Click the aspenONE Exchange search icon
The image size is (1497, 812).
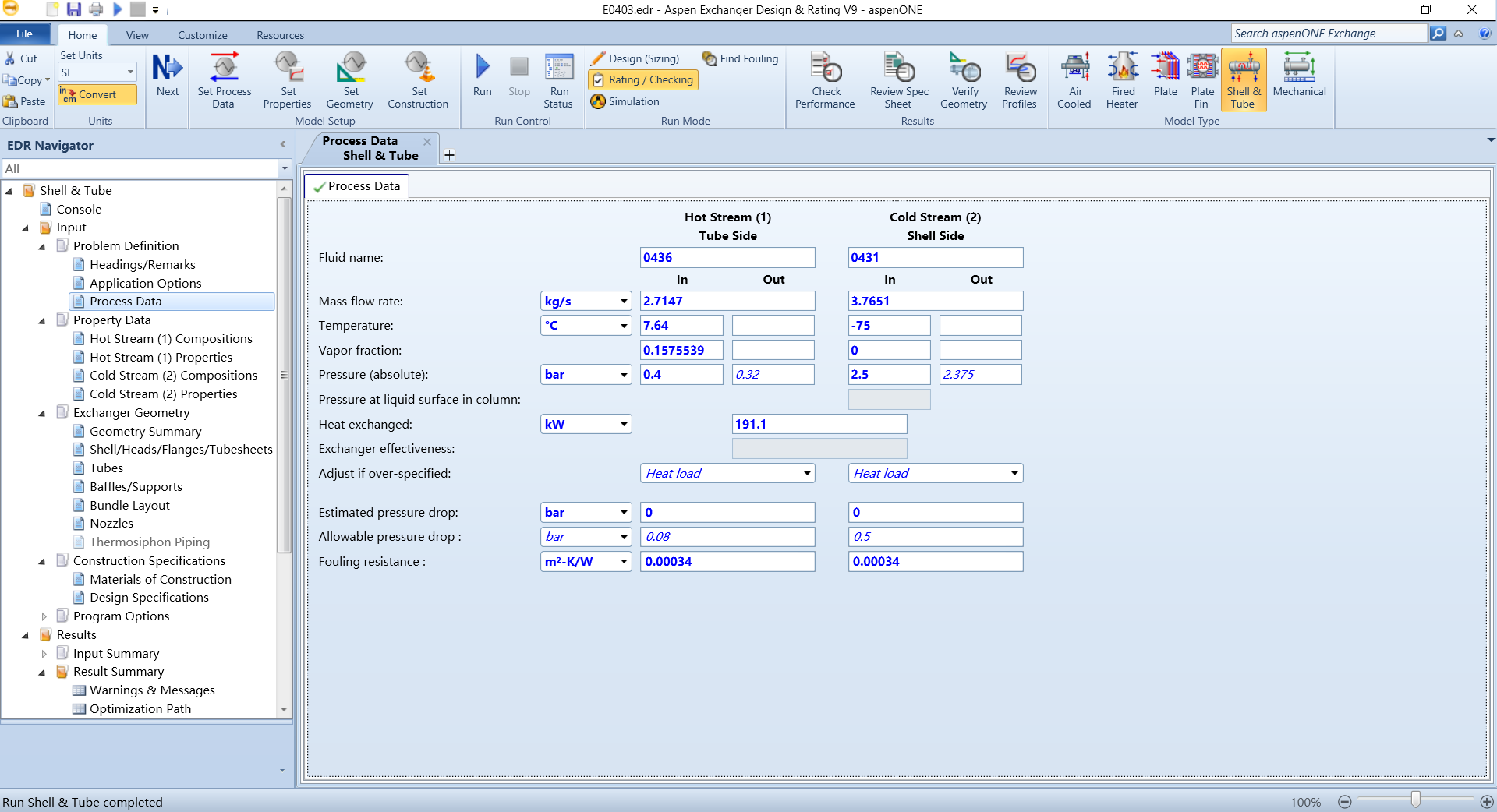pos(1438,34)
